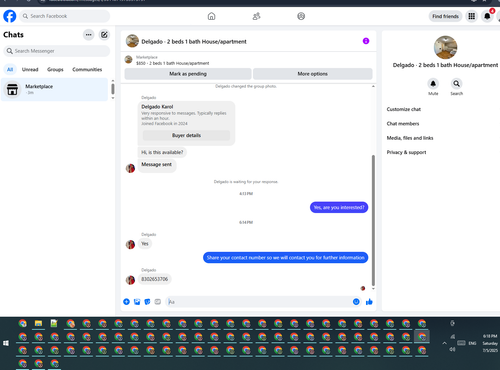
Task: Click the 'Share your contact number' message bubble
Action: click(x=286, y=258)
